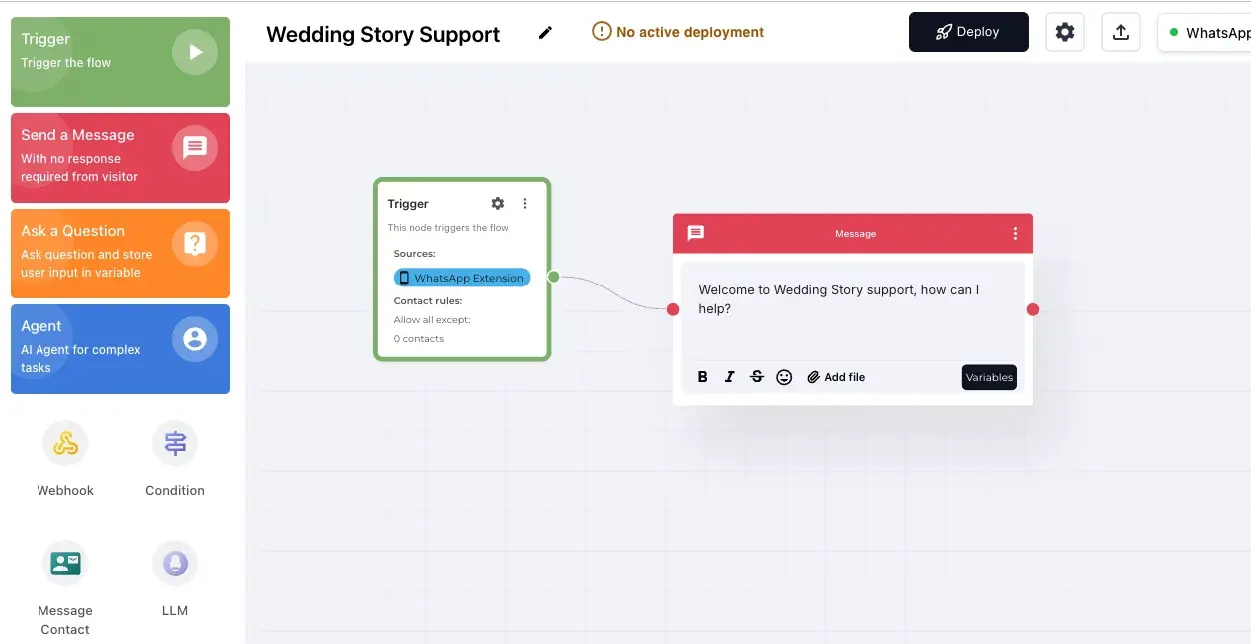Open the flow settings gear in the toolbar

(x=1064, y=31)
